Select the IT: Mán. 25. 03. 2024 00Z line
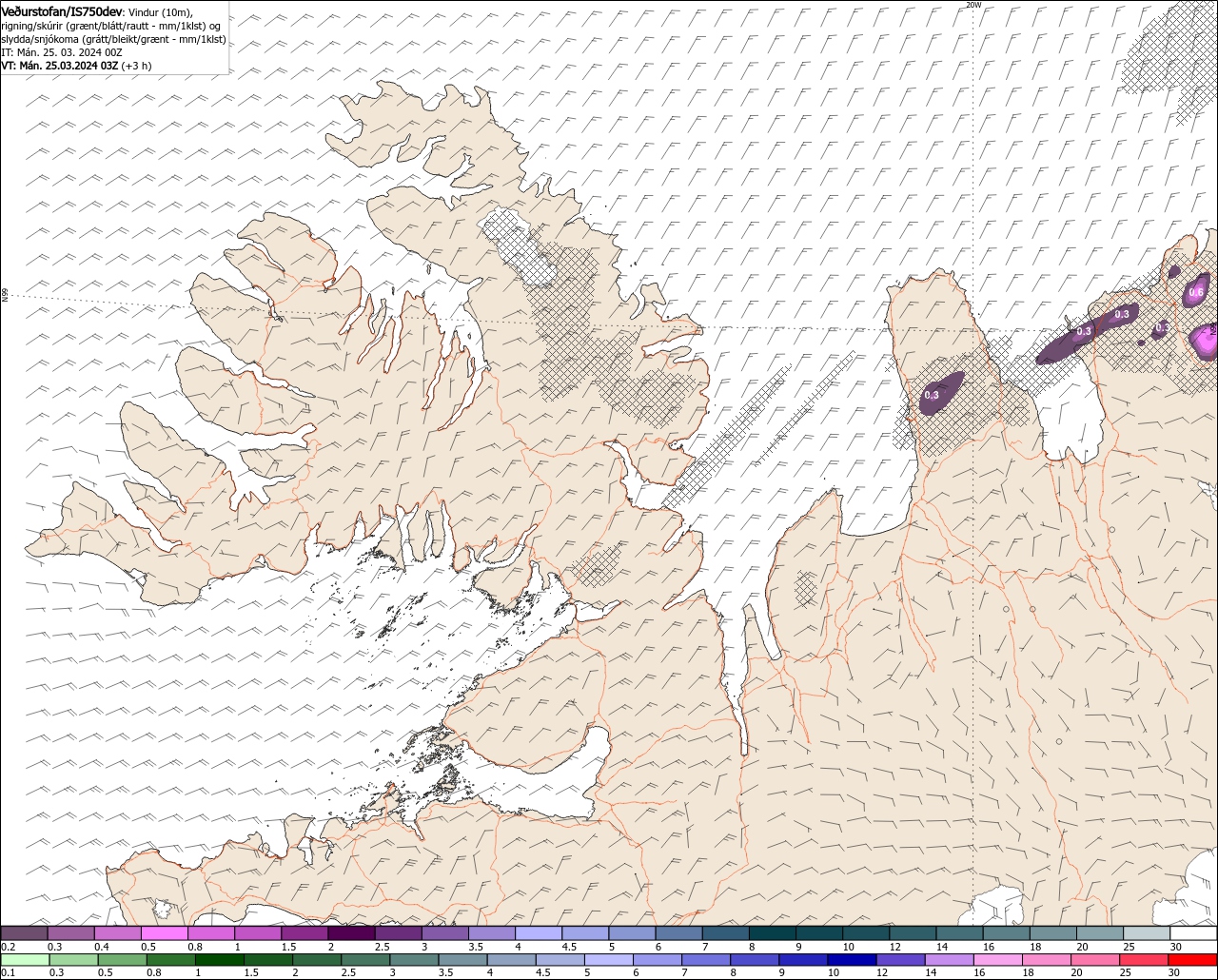Screen dimensions: 1218x980 [x=60, y=52]
